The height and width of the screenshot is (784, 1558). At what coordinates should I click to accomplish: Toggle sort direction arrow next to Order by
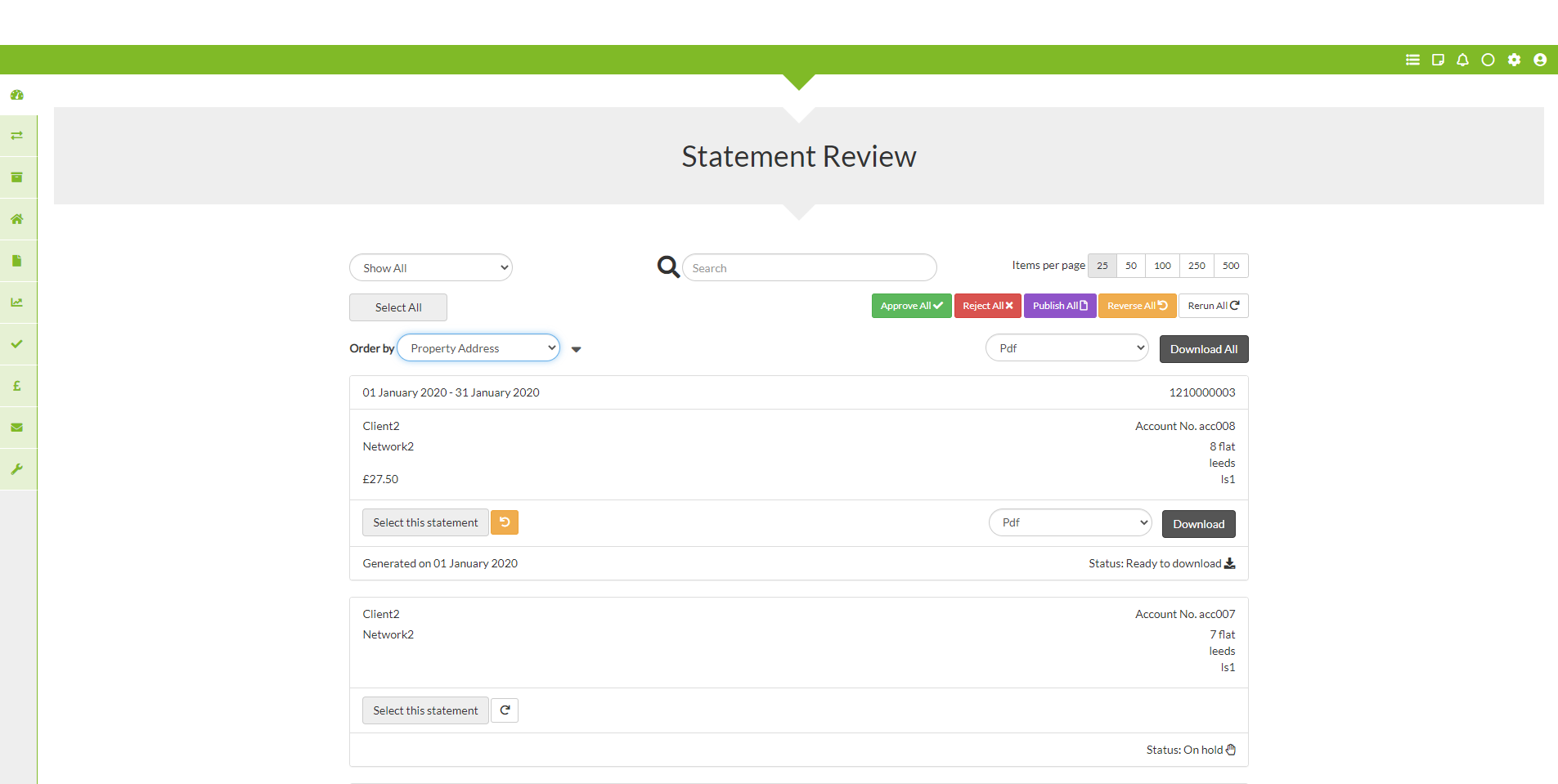click(576, 349)
